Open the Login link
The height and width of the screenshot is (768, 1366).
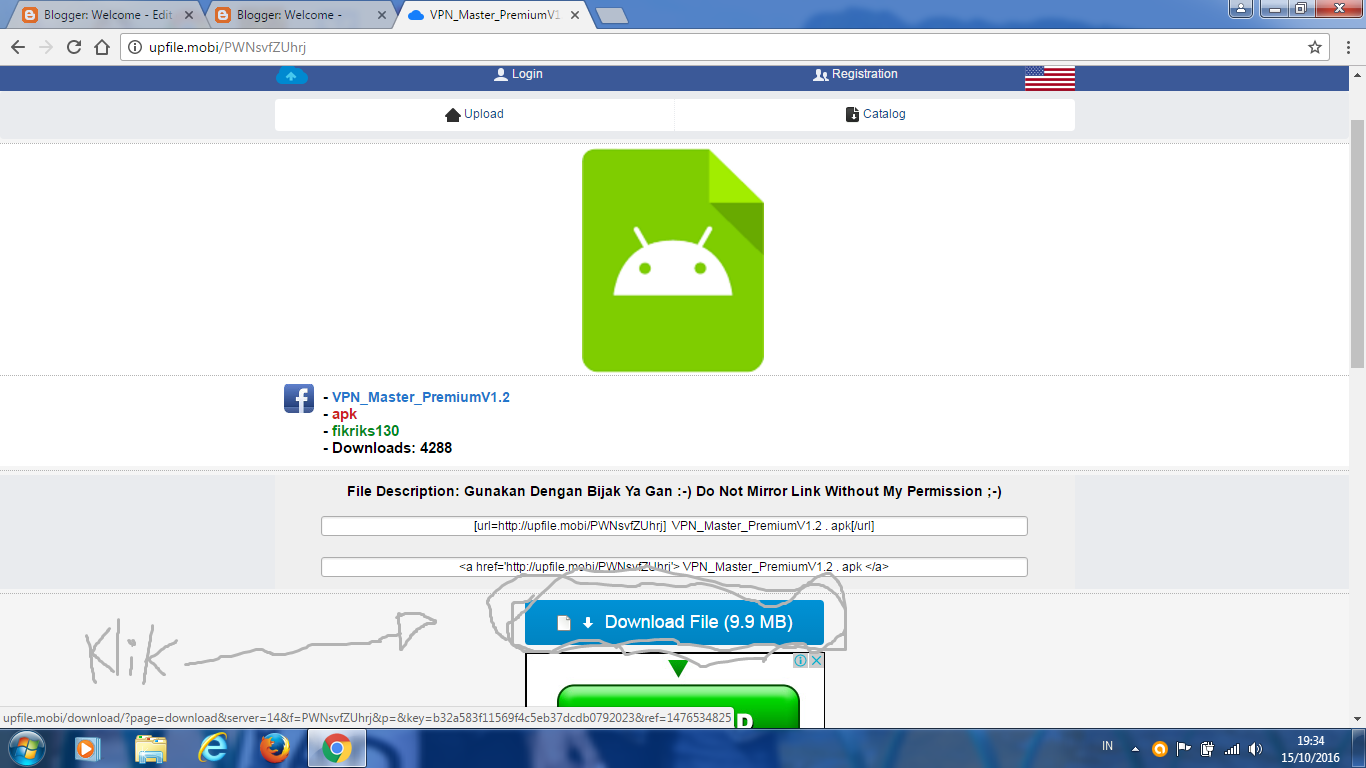tap(518, 74)
